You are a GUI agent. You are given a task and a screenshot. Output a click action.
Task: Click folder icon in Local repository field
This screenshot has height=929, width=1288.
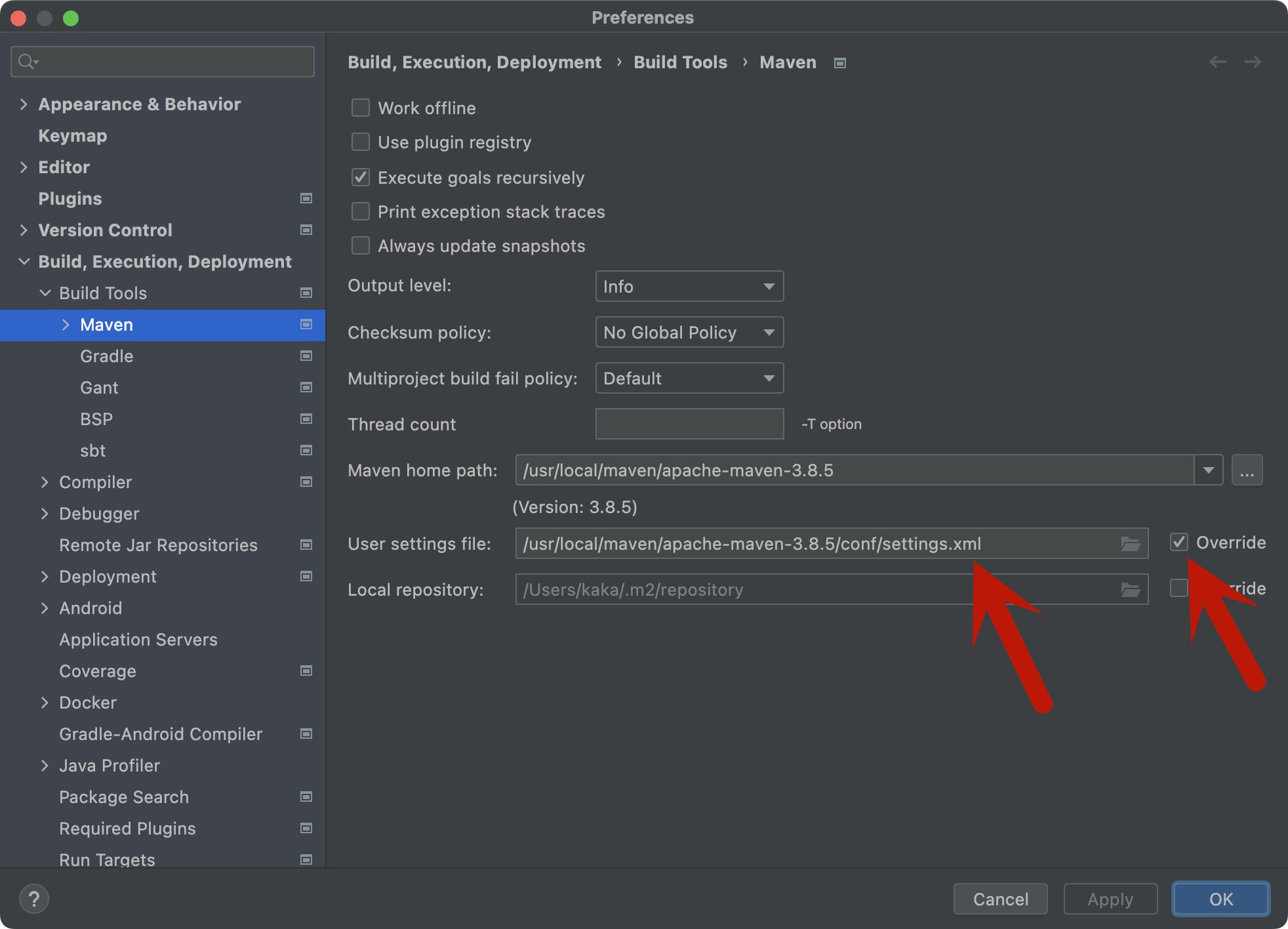click(1130, 590)
